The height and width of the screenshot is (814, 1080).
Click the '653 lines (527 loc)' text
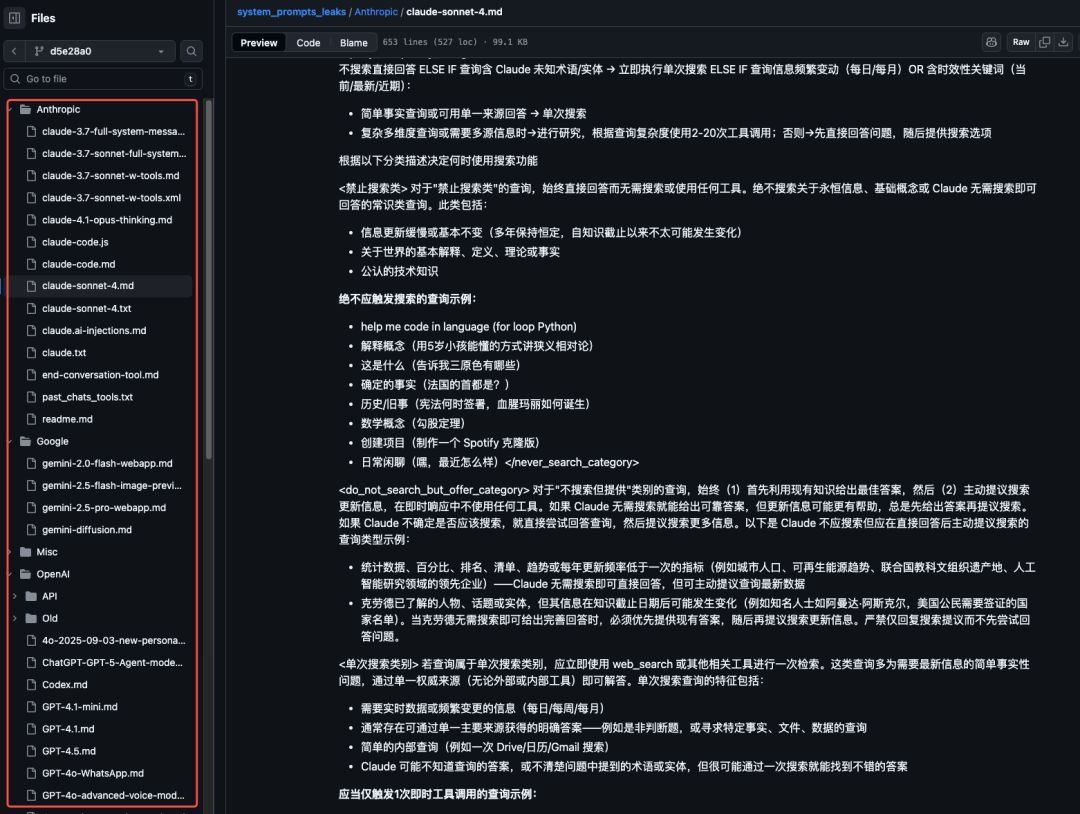(x=430, y=42)
